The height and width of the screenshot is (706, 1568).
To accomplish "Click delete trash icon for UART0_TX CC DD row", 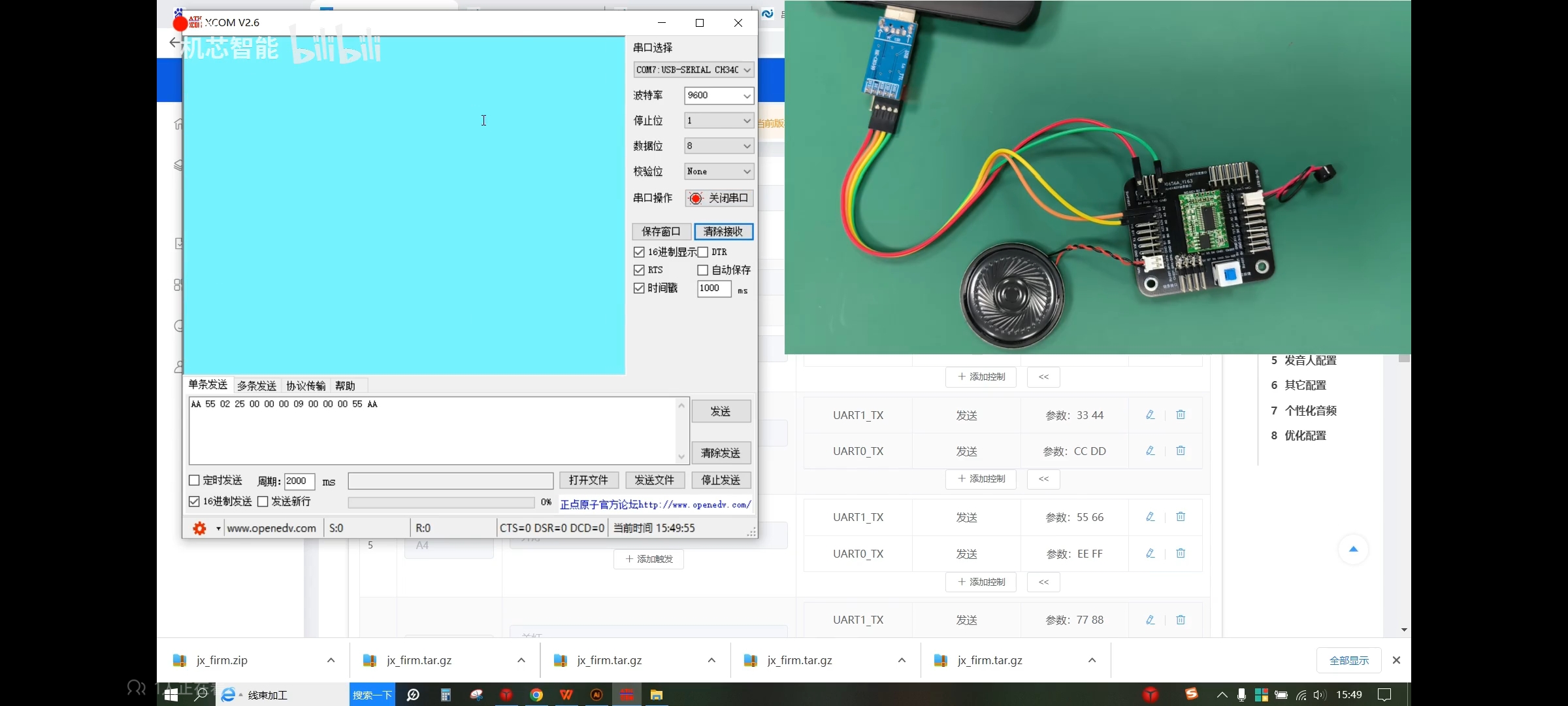I will pyautogui.click(x=1181, y=450).
